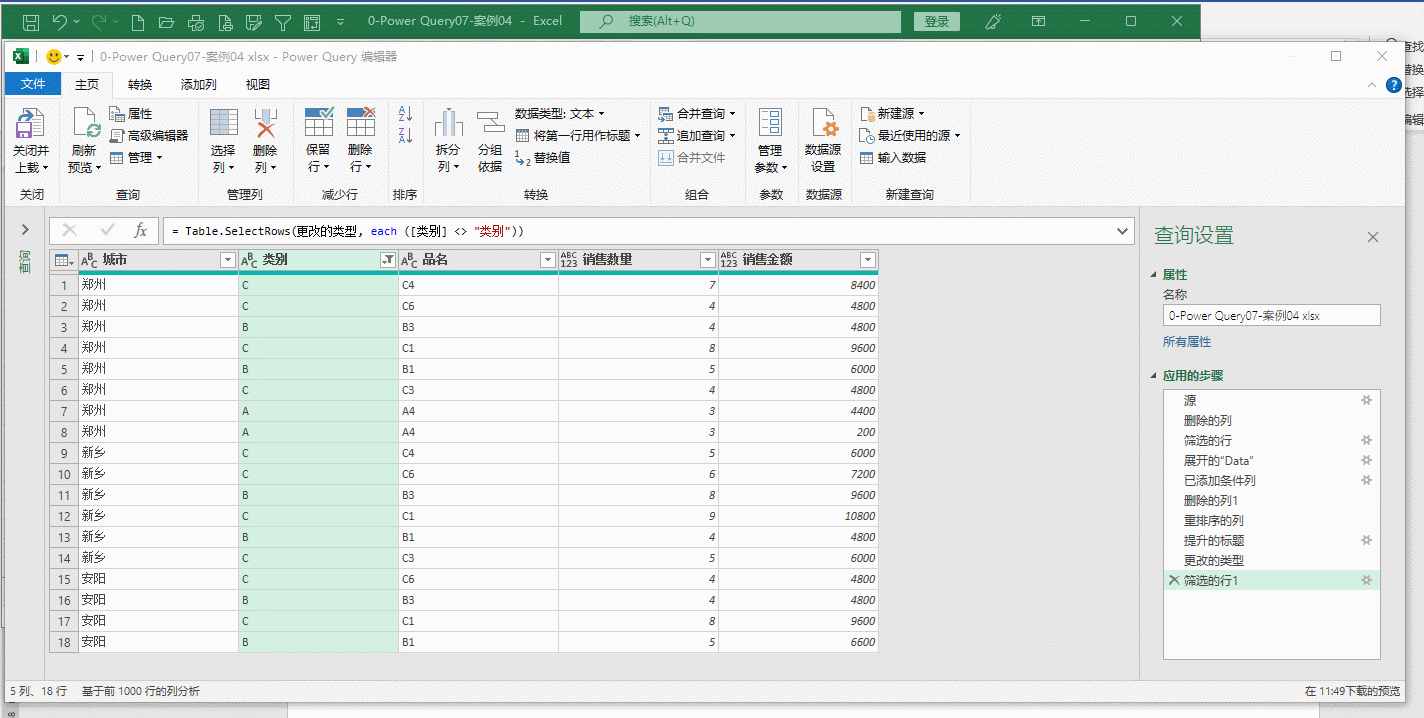Open the 城市 column filter dropdown

click(227, 260)
